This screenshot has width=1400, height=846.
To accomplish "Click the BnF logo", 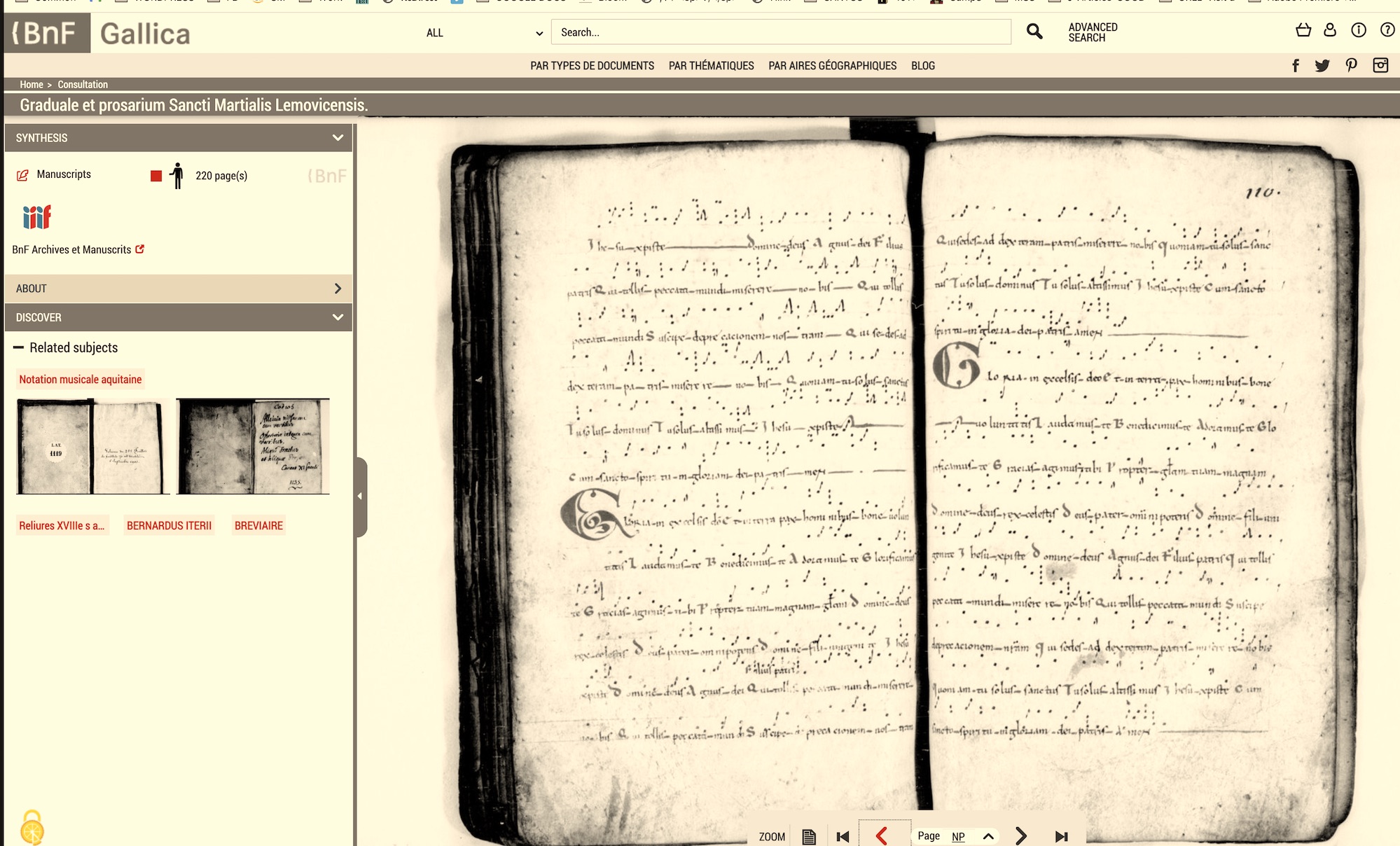I will pos(47,33).
